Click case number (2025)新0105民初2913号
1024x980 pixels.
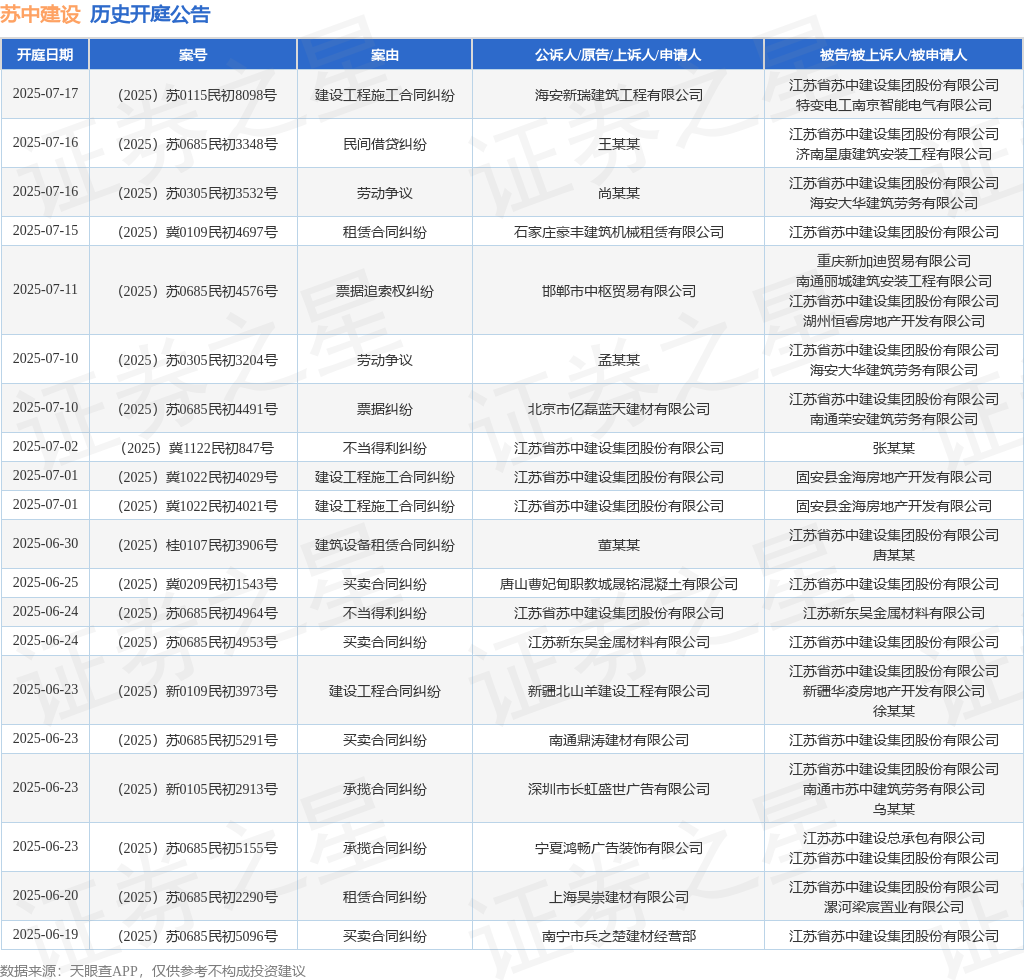[197, 789]
